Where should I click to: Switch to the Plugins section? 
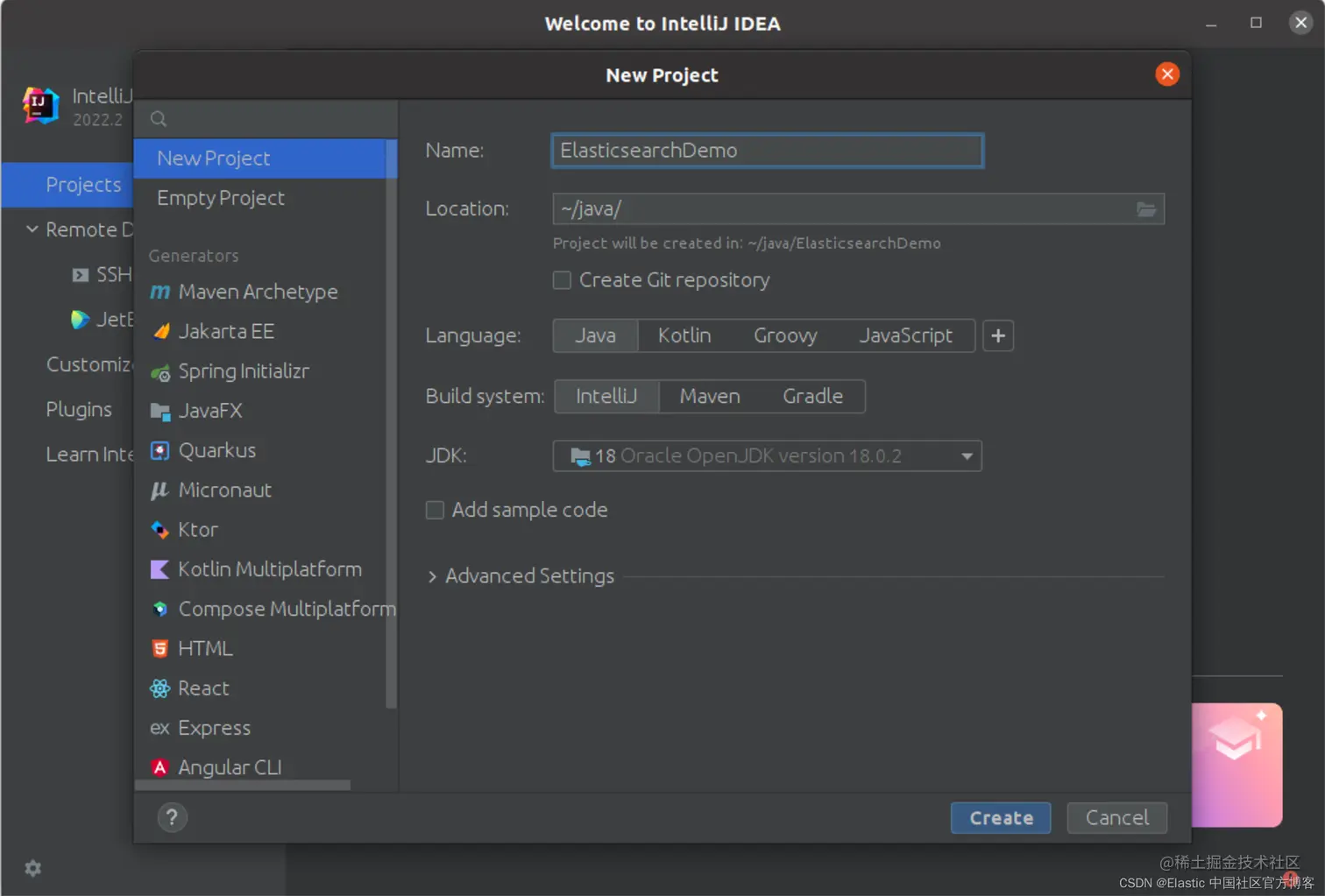click(79, 409)
